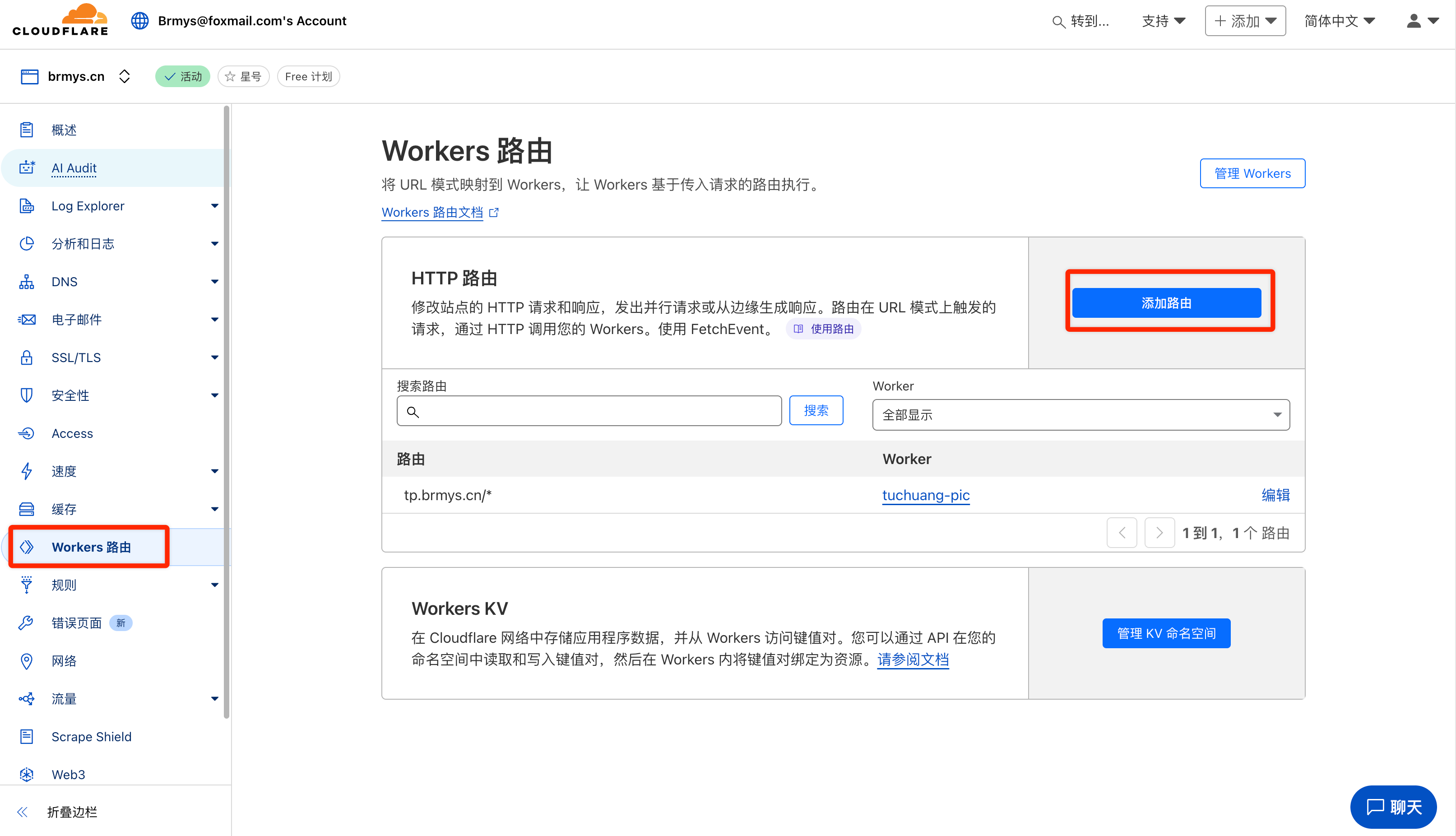Open the 支持 dropdown
The width and height of the screenshot is (1456, 836).
click(x=1163, y=21)
